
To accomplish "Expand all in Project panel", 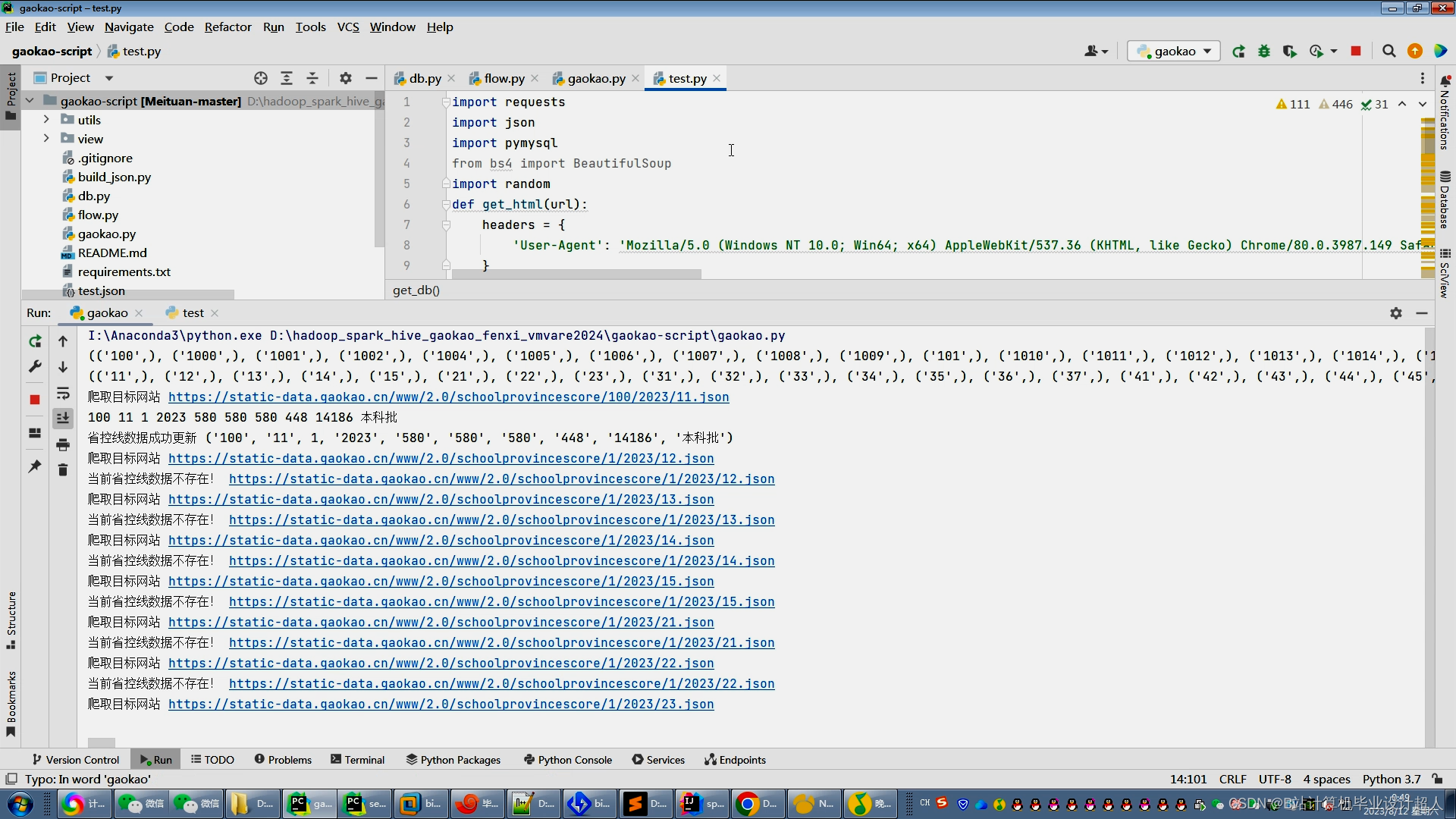I will (287, 78).
